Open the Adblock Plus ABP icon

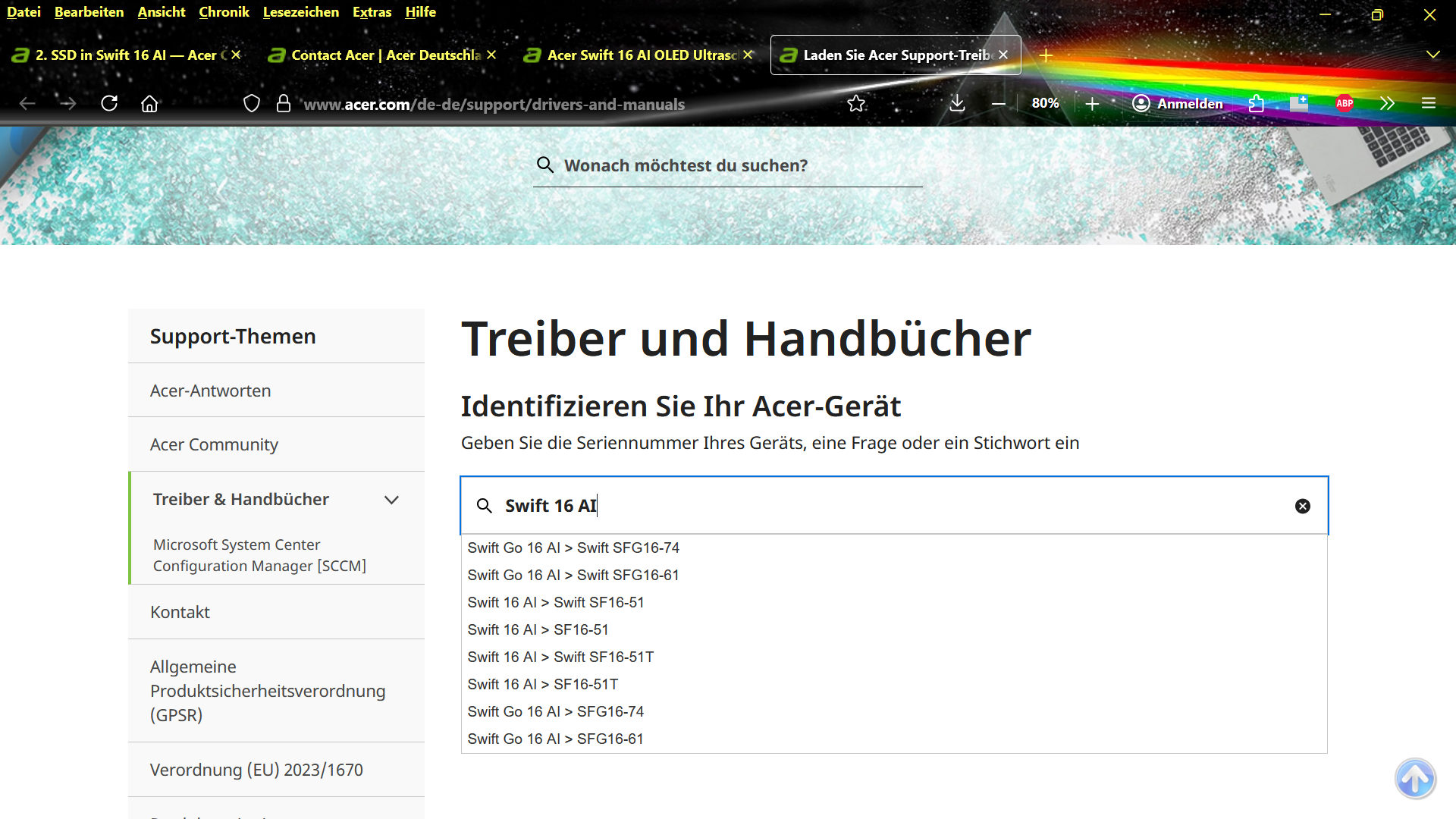pyautogui.click(x=1345, y=103)
